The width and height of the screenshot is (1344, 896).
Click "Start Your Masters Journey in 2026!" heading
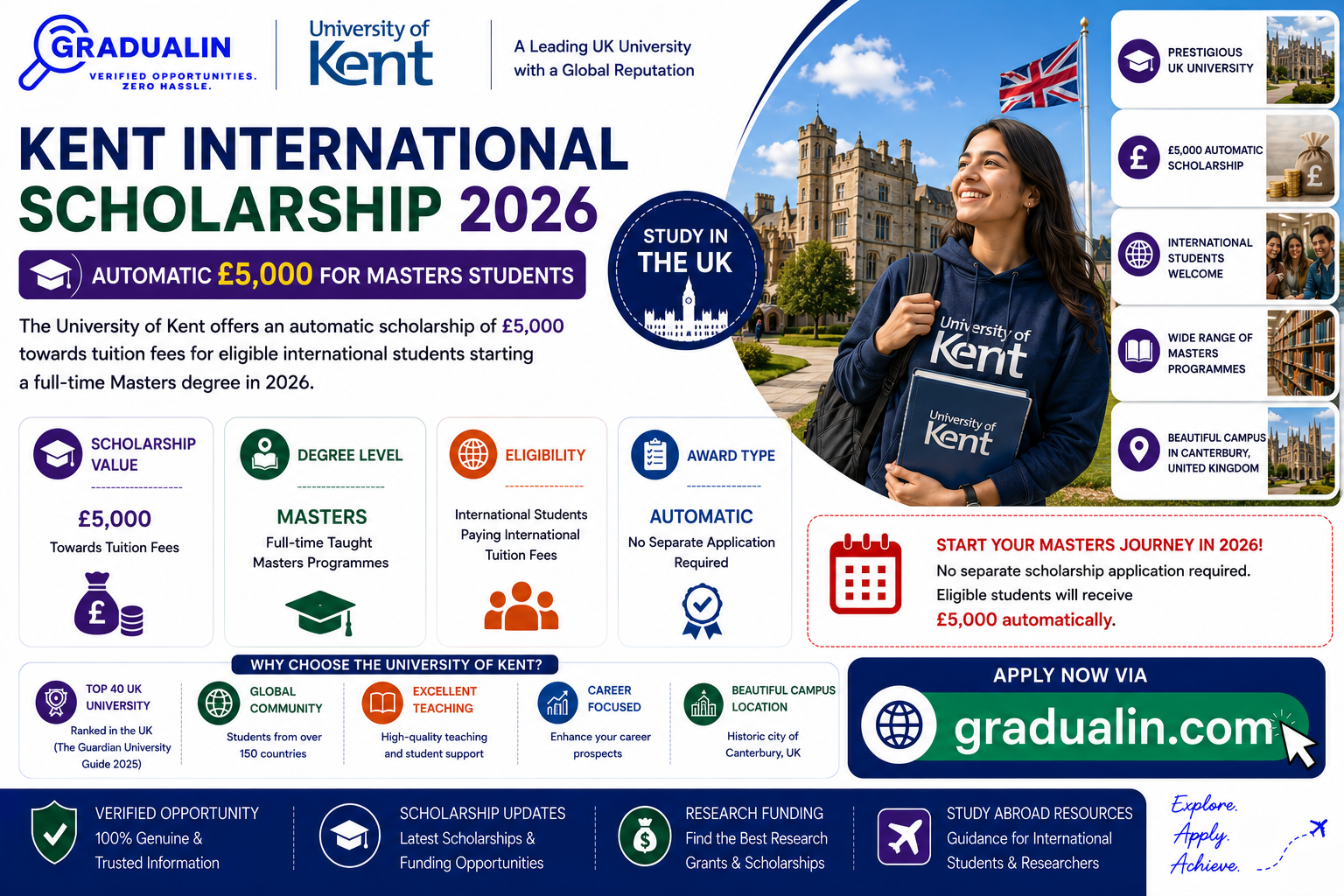(x=1099, y=545)
